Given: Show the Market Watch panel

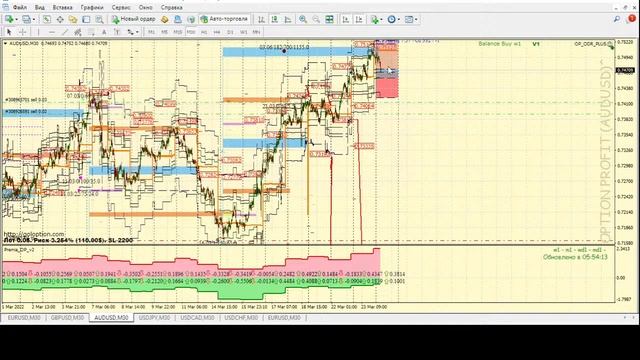Looking at the screenshot, I should [47, 19].
